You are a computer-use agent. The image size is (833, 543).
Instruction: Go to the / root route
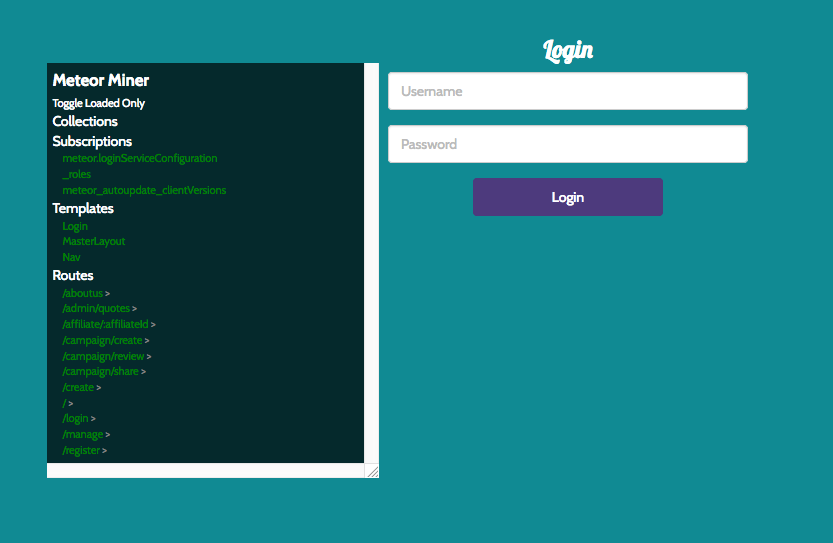pyautogui.click(x=64, y=403)
